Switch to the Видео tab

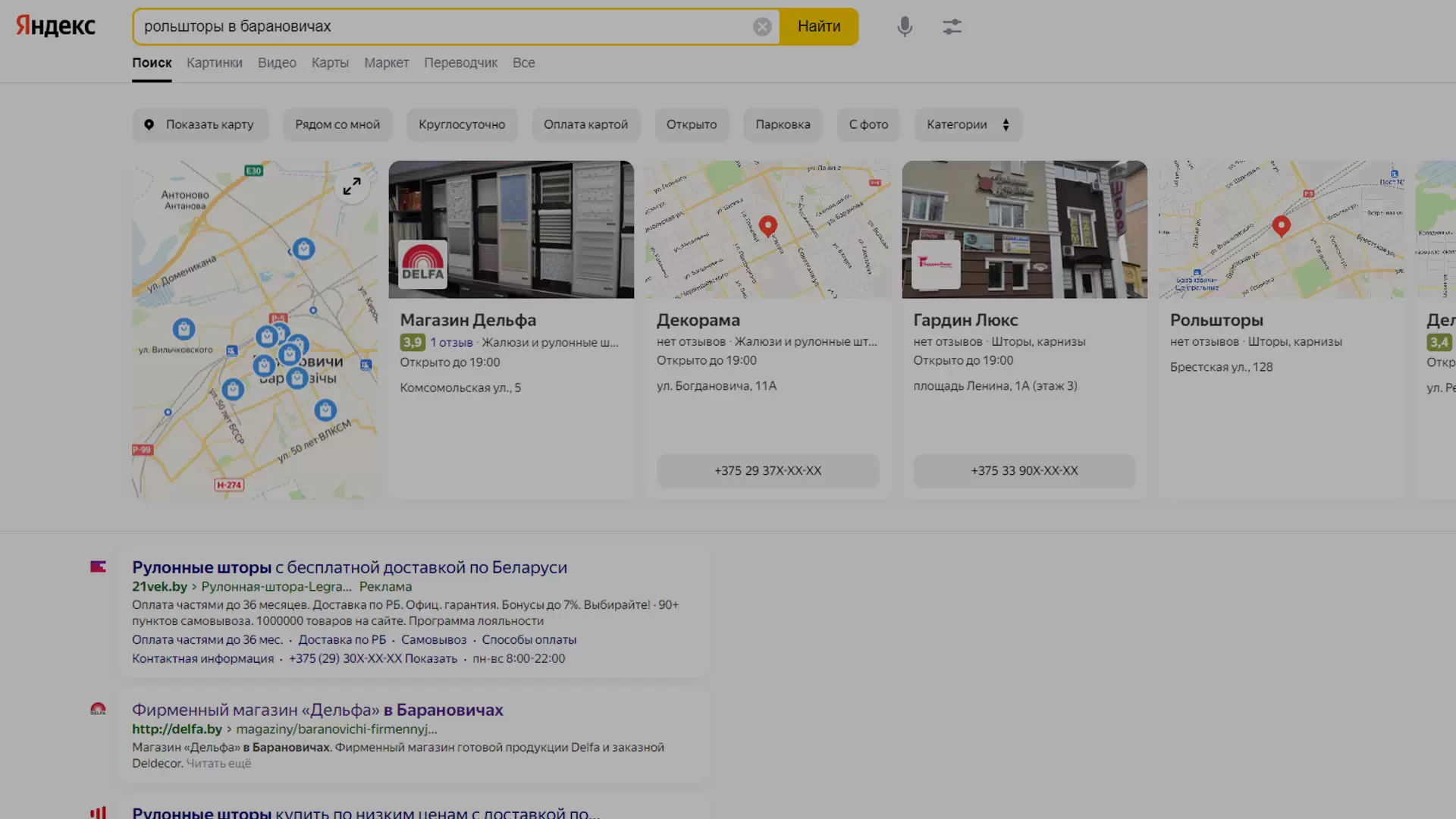(x=277, y=63)
